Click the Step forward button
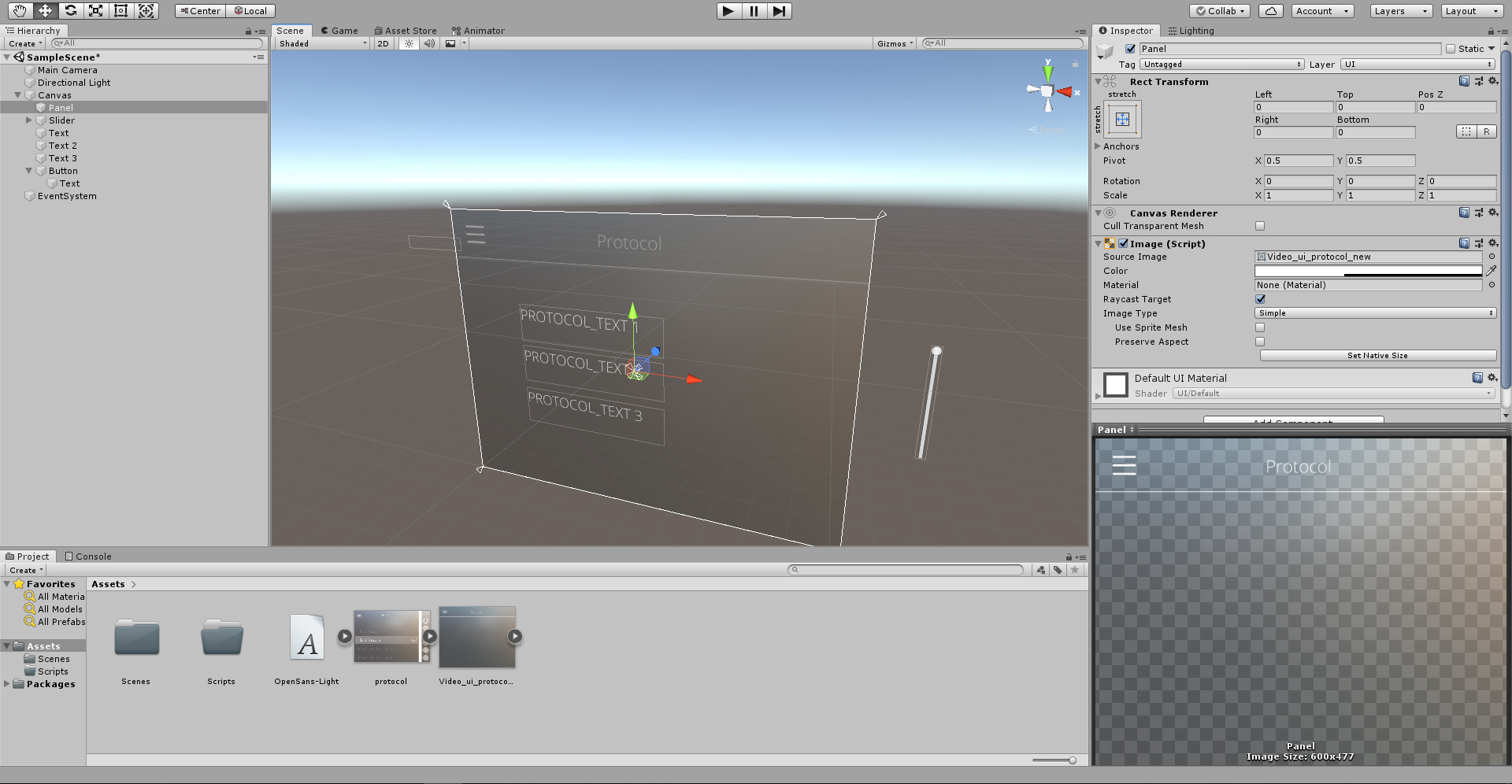 [779, 11]
